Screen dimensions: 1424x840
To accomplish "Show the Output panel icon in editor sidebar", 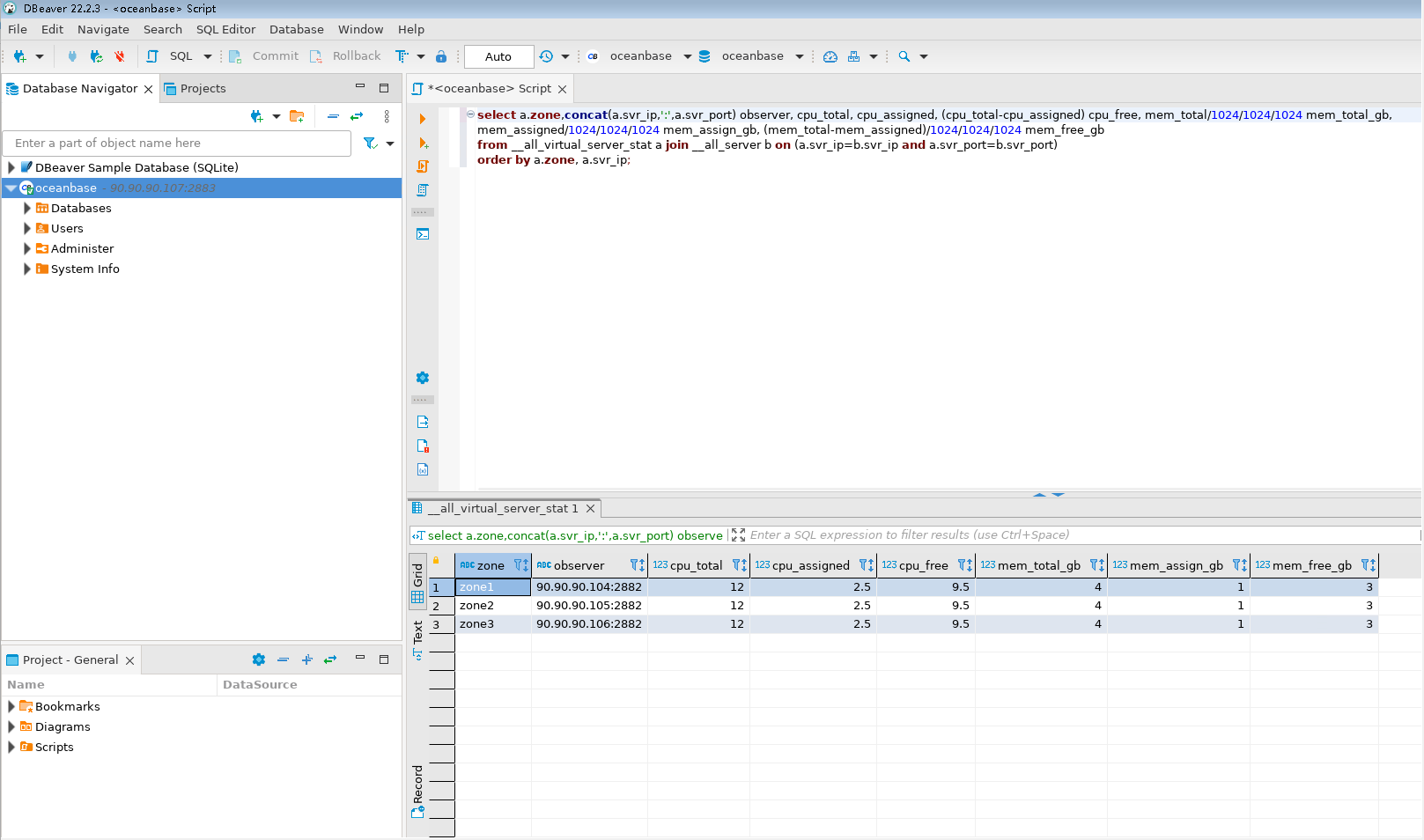I will pos(423,422).
